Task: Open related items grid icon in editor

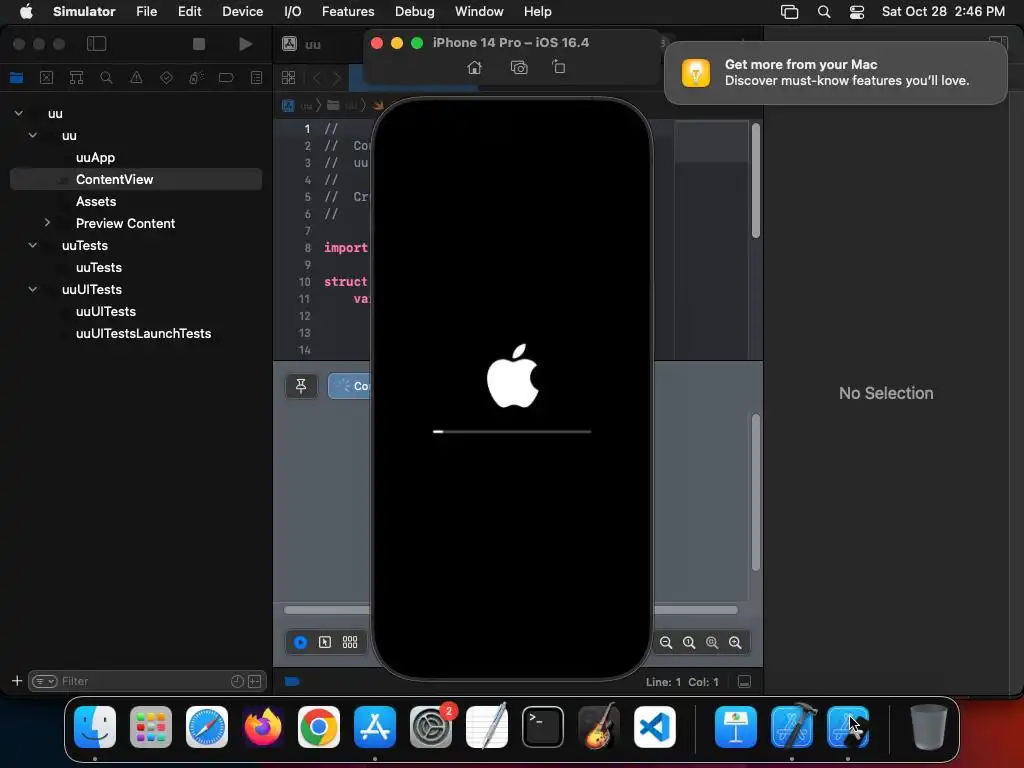Action: (289, 78)
